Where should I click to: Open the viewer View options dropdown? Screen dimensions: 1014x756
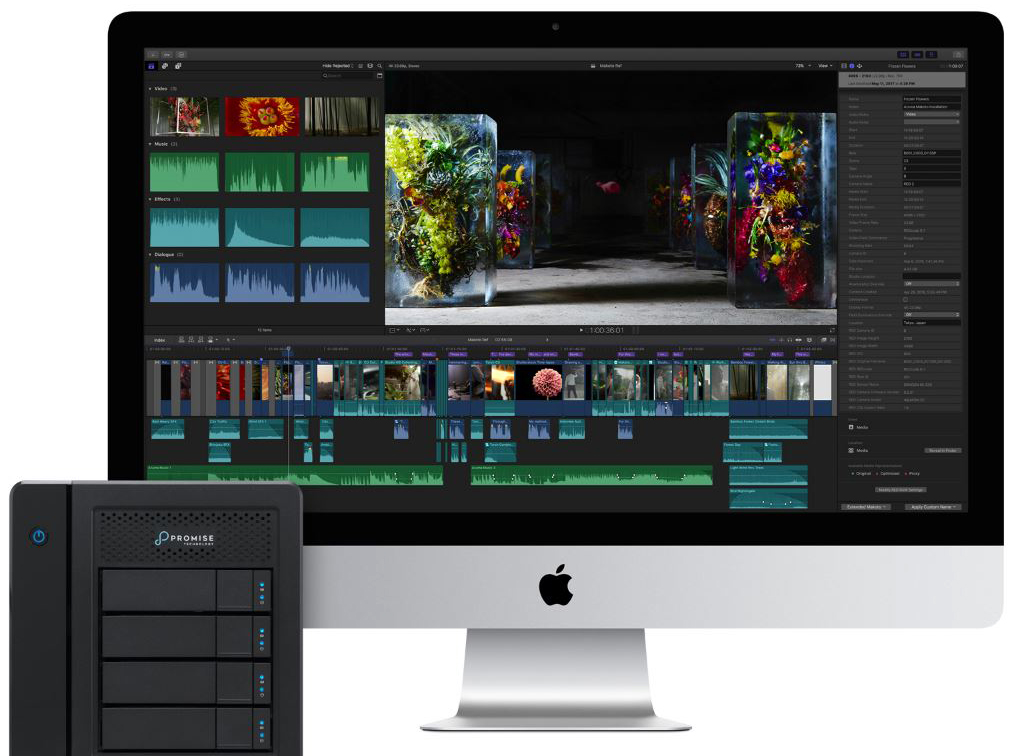pyautogui.click(x=825, y=66)
